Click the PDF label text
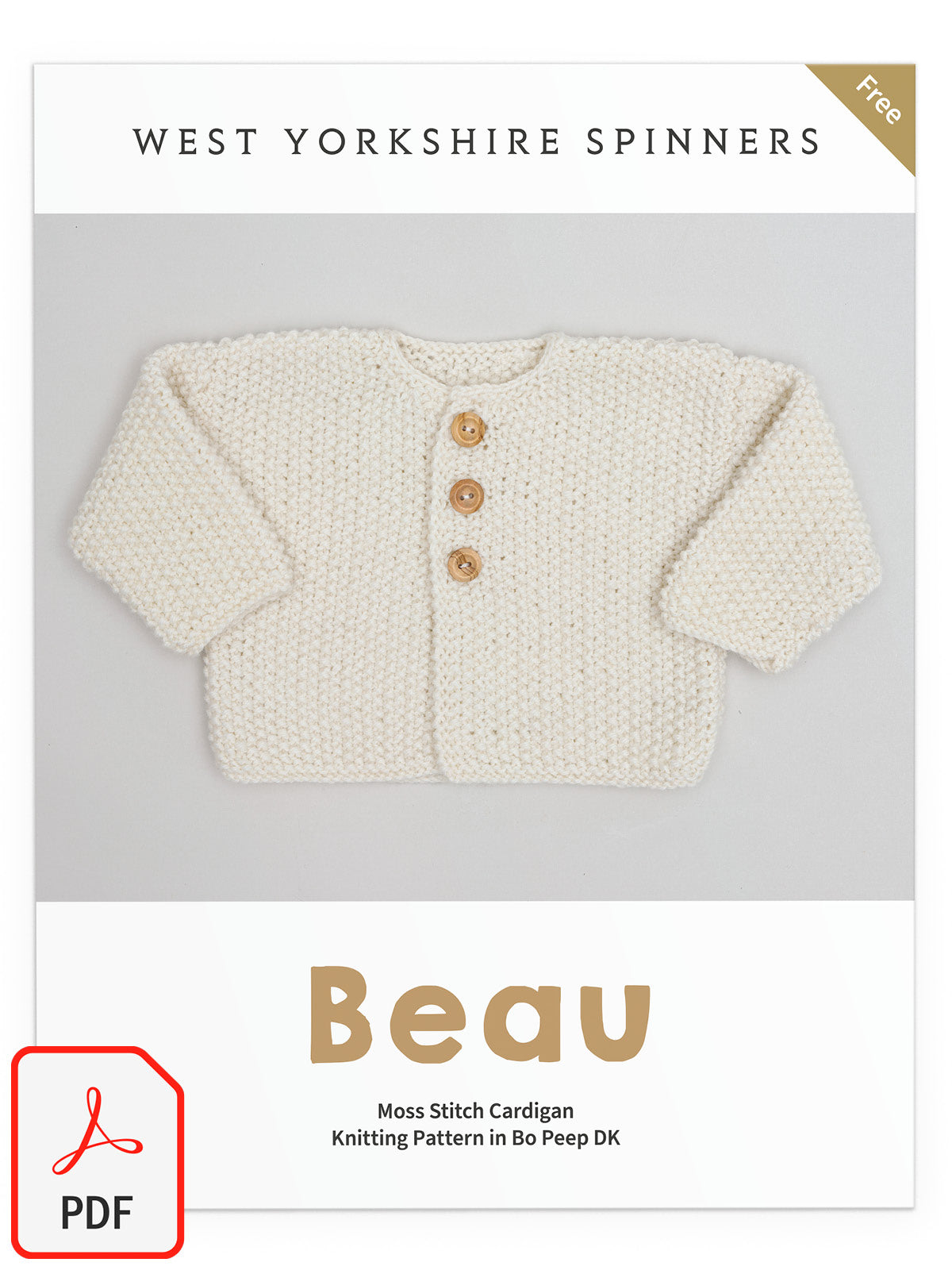The height and width of the screenshot is (1270, 952). (x=97, y=1213)
